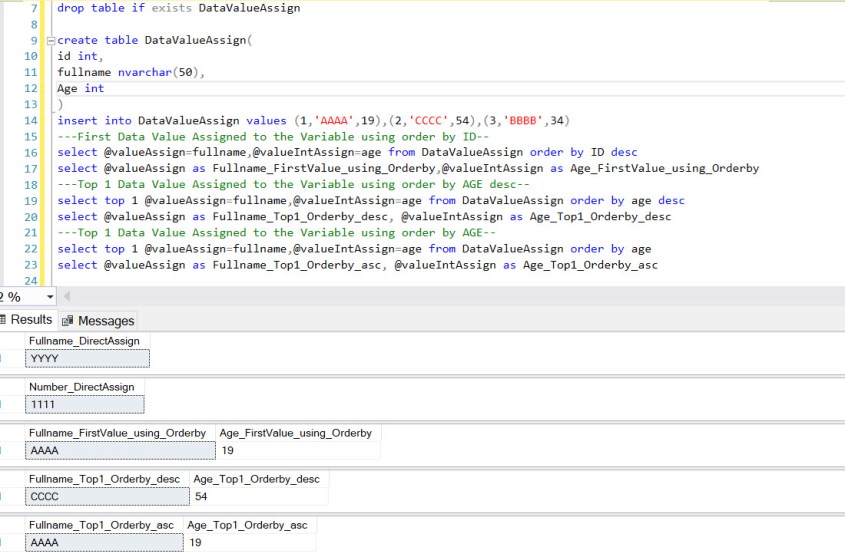Select 19 cell under Age_FirstValue_using_Orderby
Image resolution: width=845 pixels, height=557 pixels.
pyautogui.click(x=298, y=451)
